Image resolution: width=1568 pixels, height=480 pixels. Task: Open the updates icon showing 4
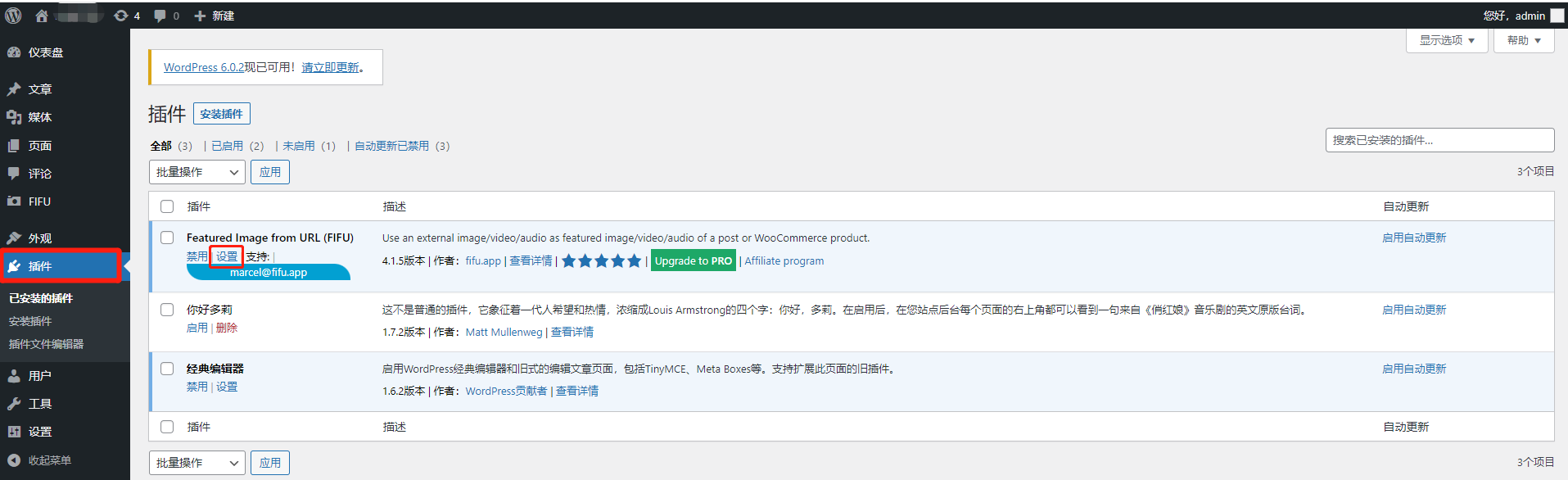(x=121, y=16)
